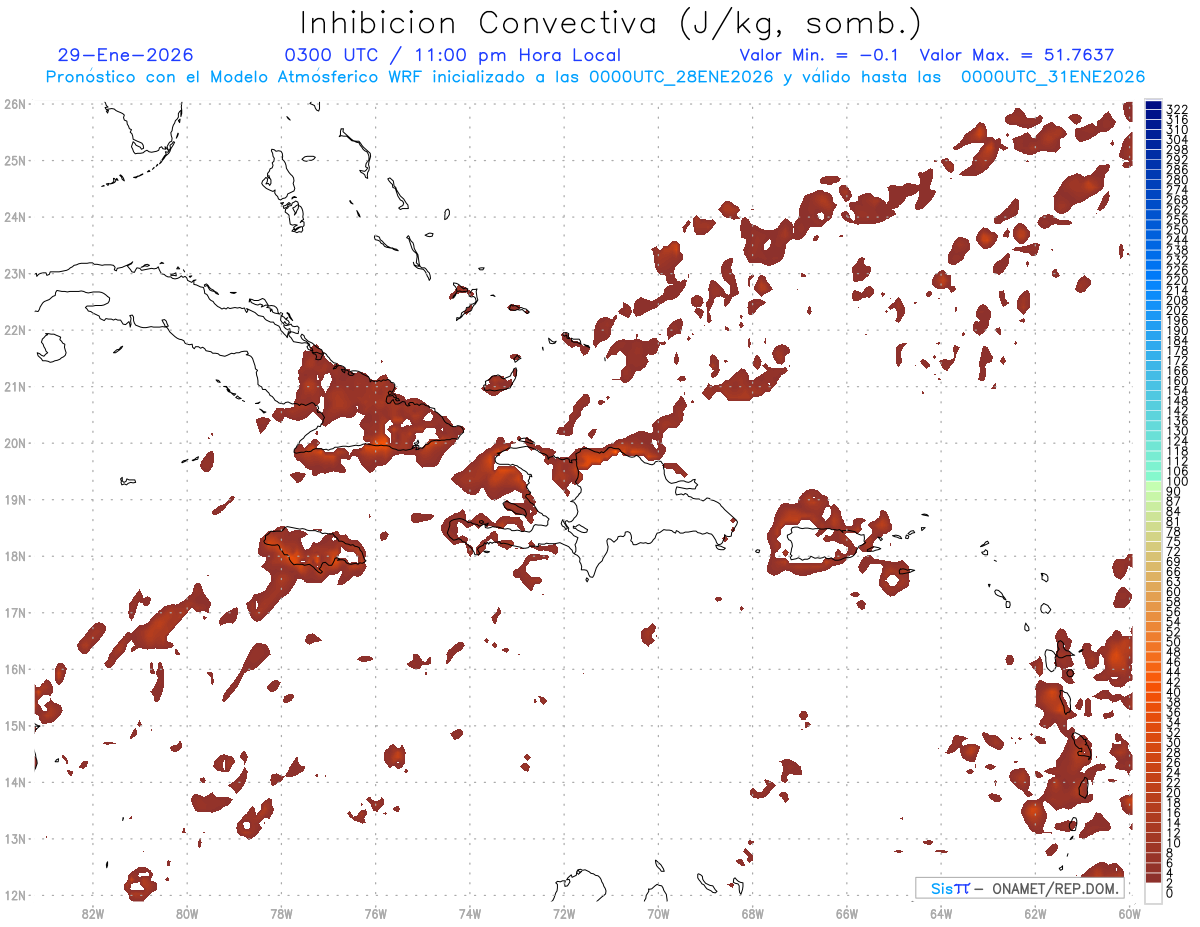This screenshot has height=927, width=1200.
Task: Click the colorbar value label '124'
Action: (1177, 441)
